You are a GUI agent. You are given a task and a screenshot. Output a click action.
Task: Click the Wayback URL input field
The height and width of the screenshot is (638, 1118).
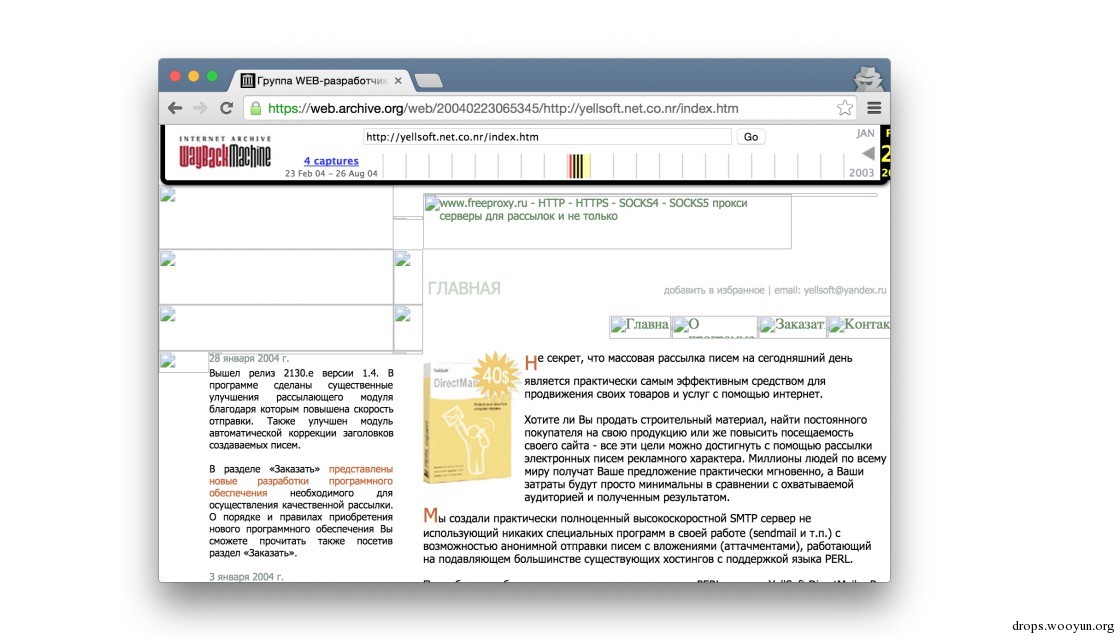pyautogui.click(x=547, y=137)
